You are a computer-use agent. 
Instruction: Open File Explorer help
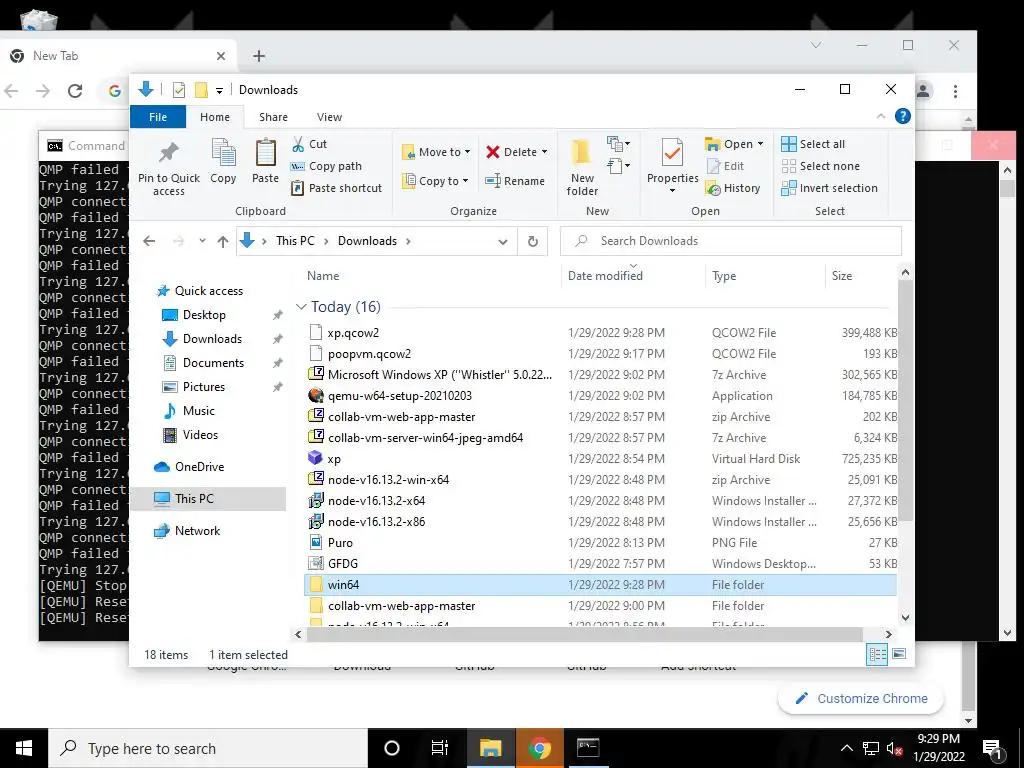point(903,116)
